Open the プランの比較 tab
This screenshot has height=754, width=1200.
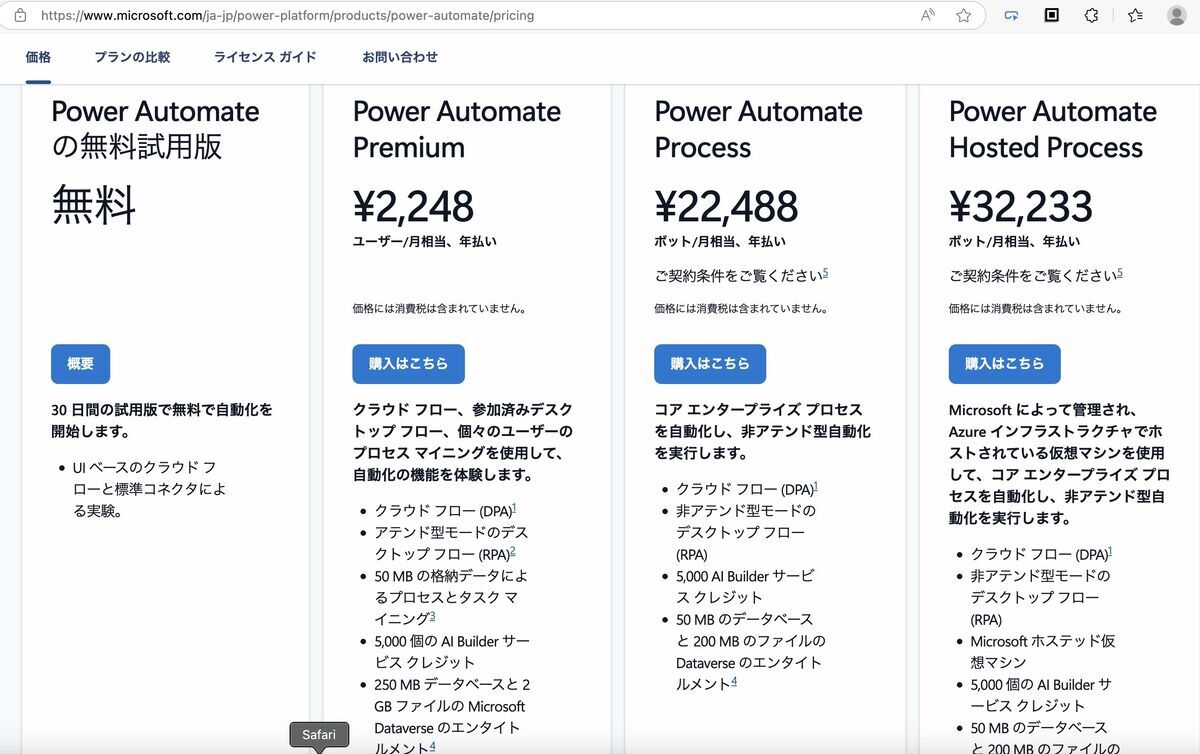tap(131, 57)
